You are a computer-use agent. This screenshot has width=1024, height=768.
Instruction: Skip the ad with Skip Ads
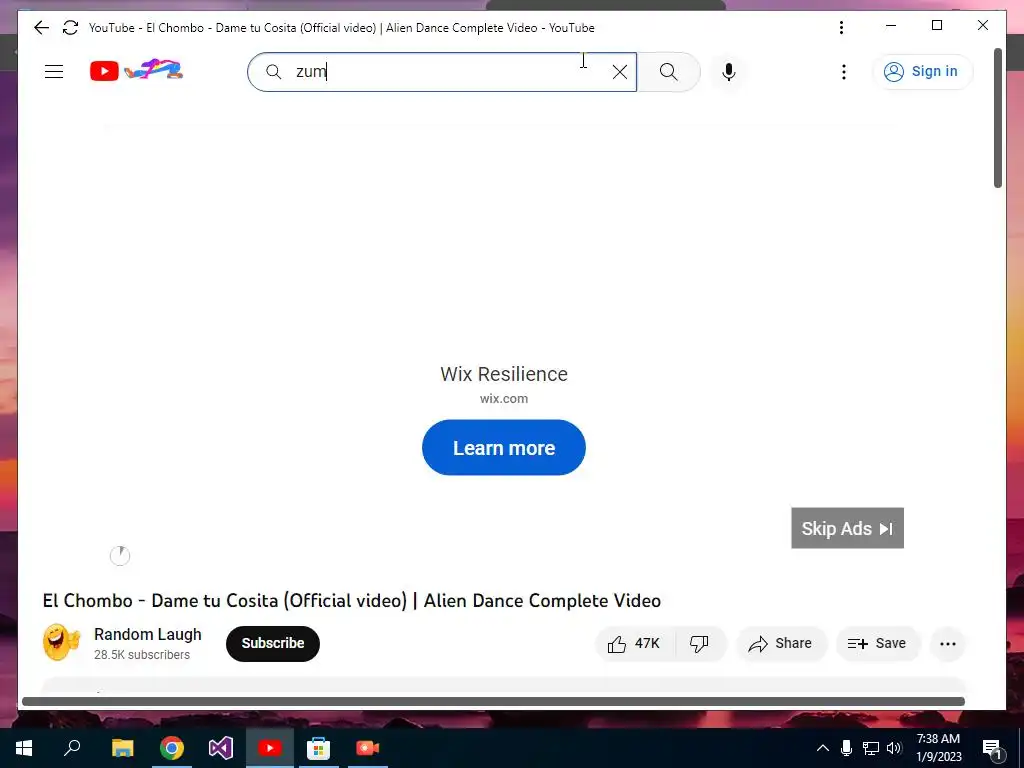[847, 528]
